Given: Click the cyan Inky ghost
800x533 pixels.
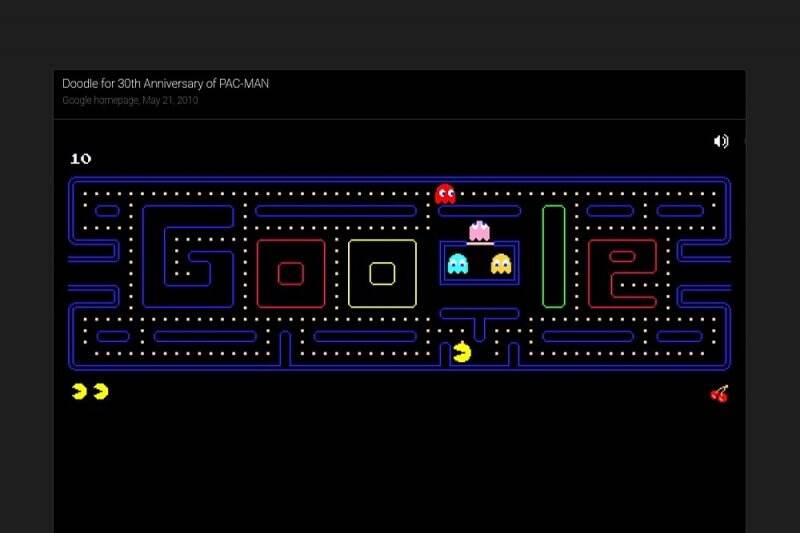Looking at the screenshot, I should 458,264.
